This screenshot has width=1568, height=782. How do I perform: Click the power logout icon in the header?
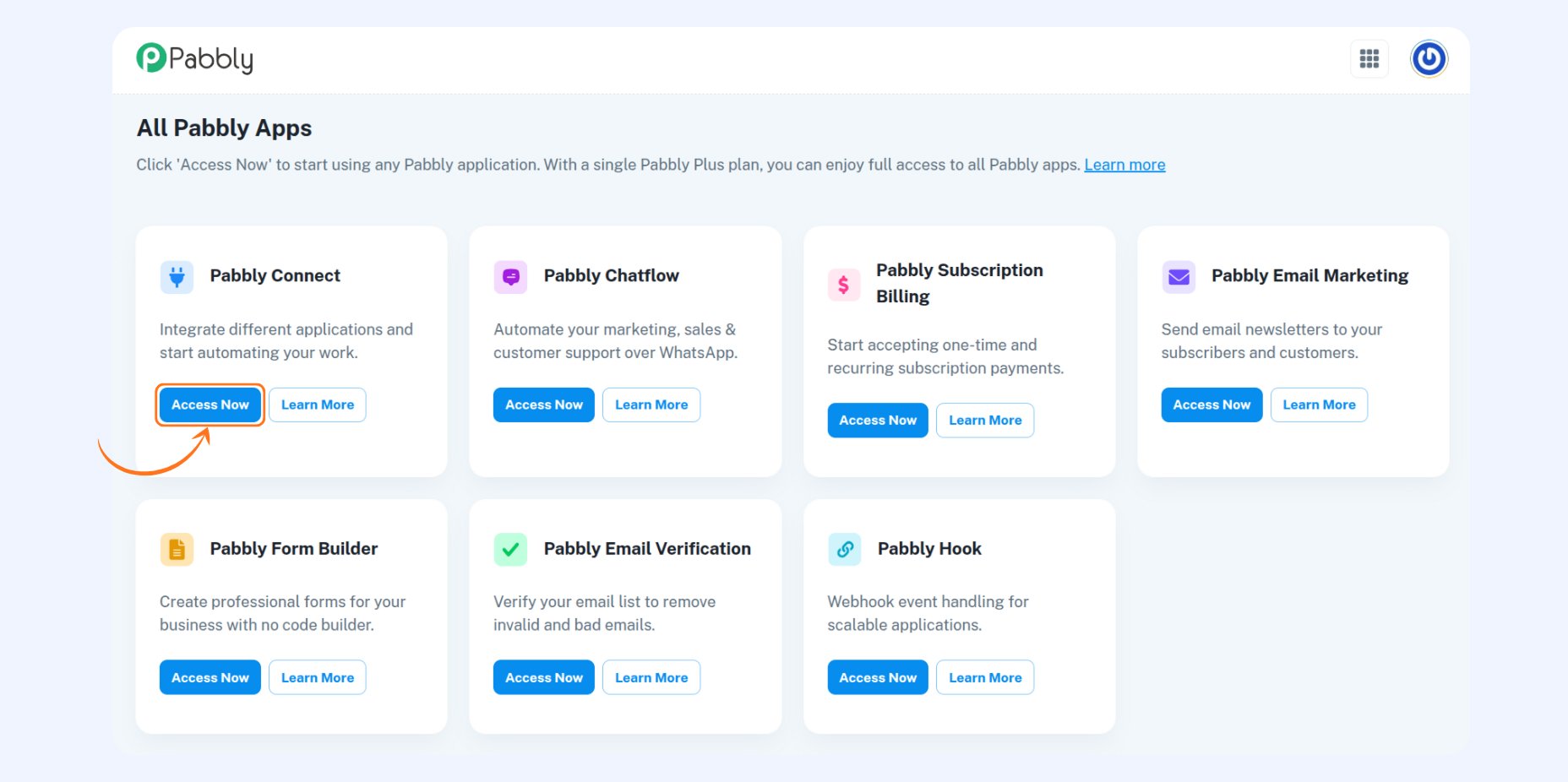(x=1428, y=59)
